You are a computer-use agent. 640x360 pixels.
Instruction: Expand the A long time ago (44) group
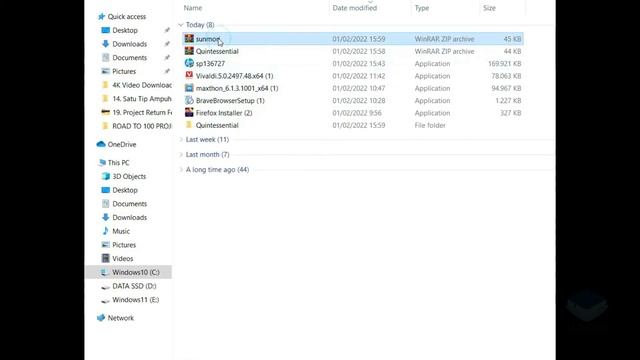click(x=181, y=170)
